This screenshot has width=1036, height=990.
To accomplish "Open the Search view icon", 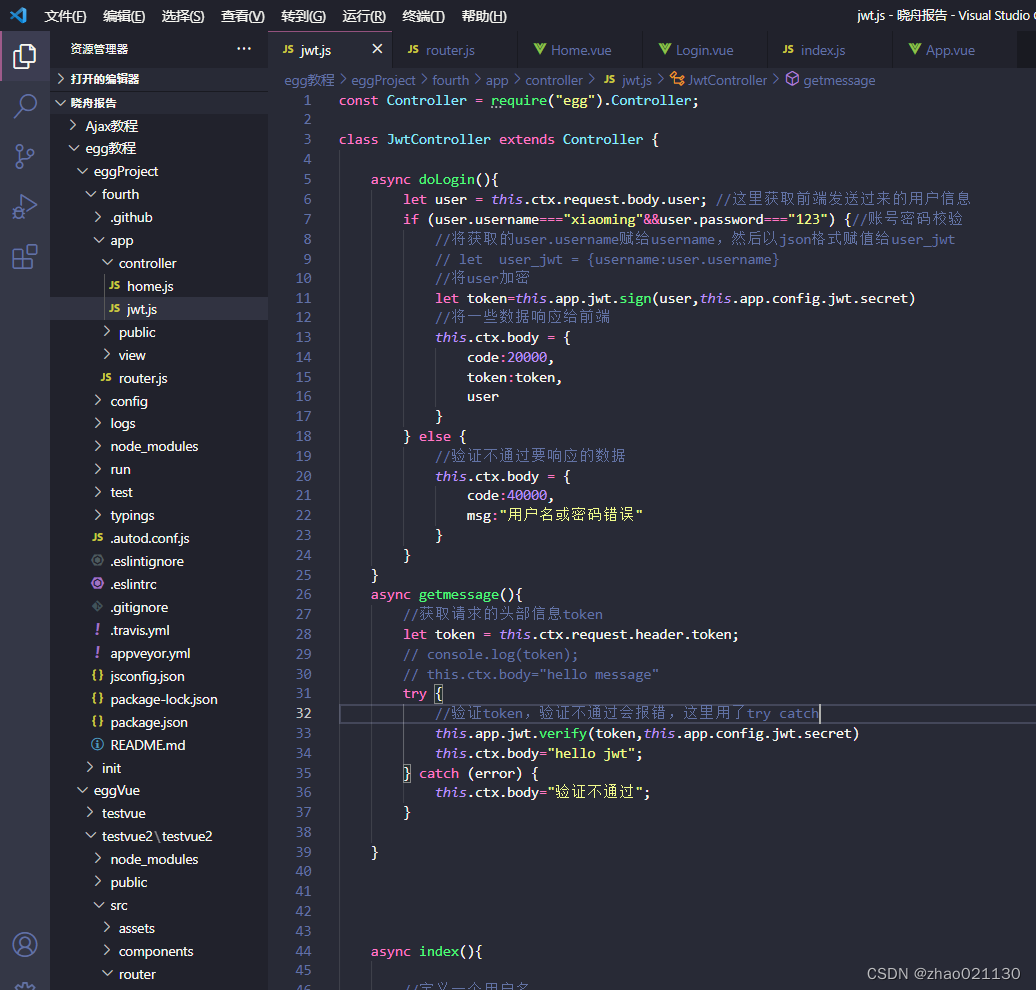I will tap(24, 106).
